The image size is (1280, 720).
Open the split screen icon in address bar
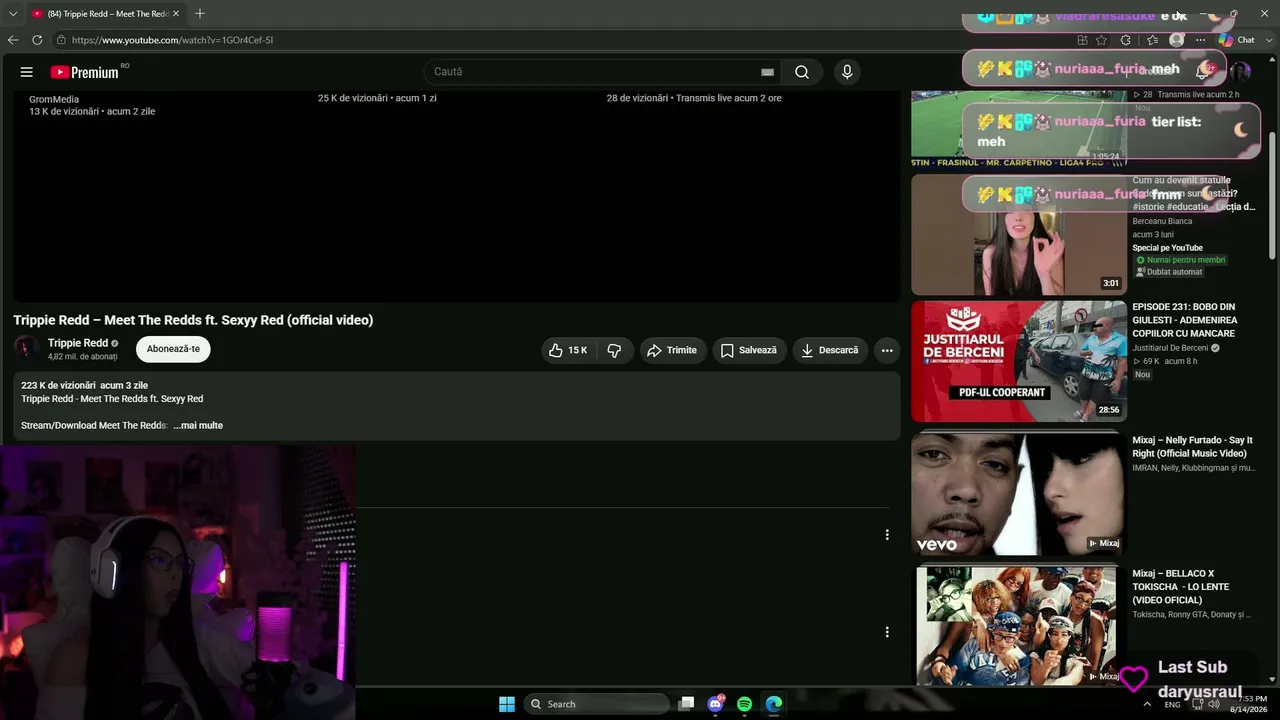click(1082, 40)
